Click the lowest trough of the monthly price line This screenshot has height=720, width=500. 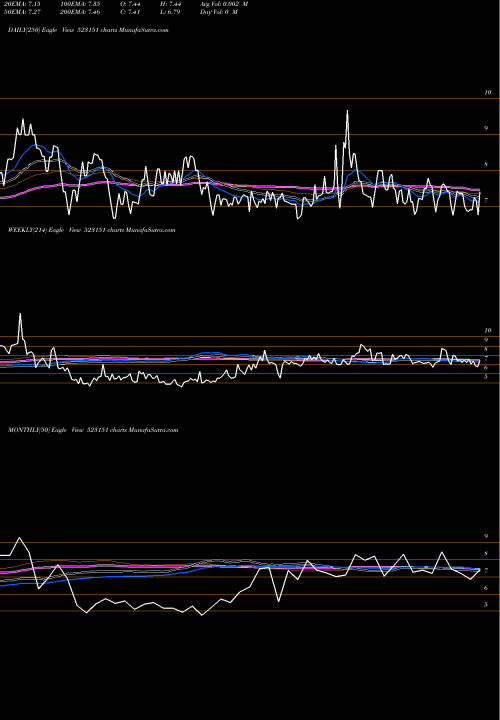point(202,614)
